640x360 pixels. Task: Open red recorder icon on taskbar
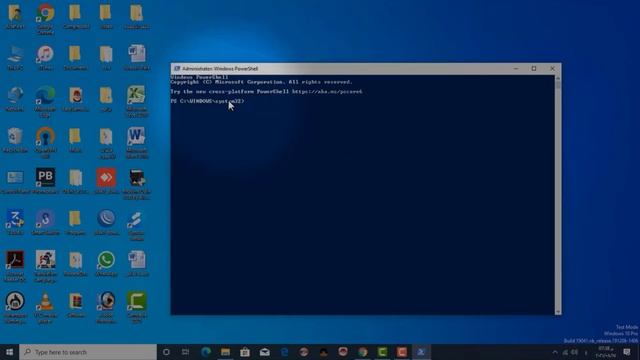tap(402, 352)
